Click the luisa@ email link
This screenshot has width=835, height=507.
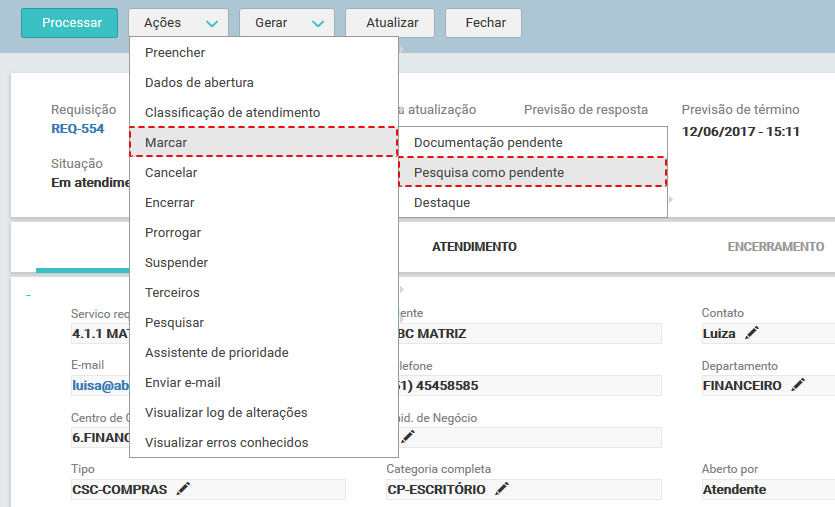(x=101, y=386)
